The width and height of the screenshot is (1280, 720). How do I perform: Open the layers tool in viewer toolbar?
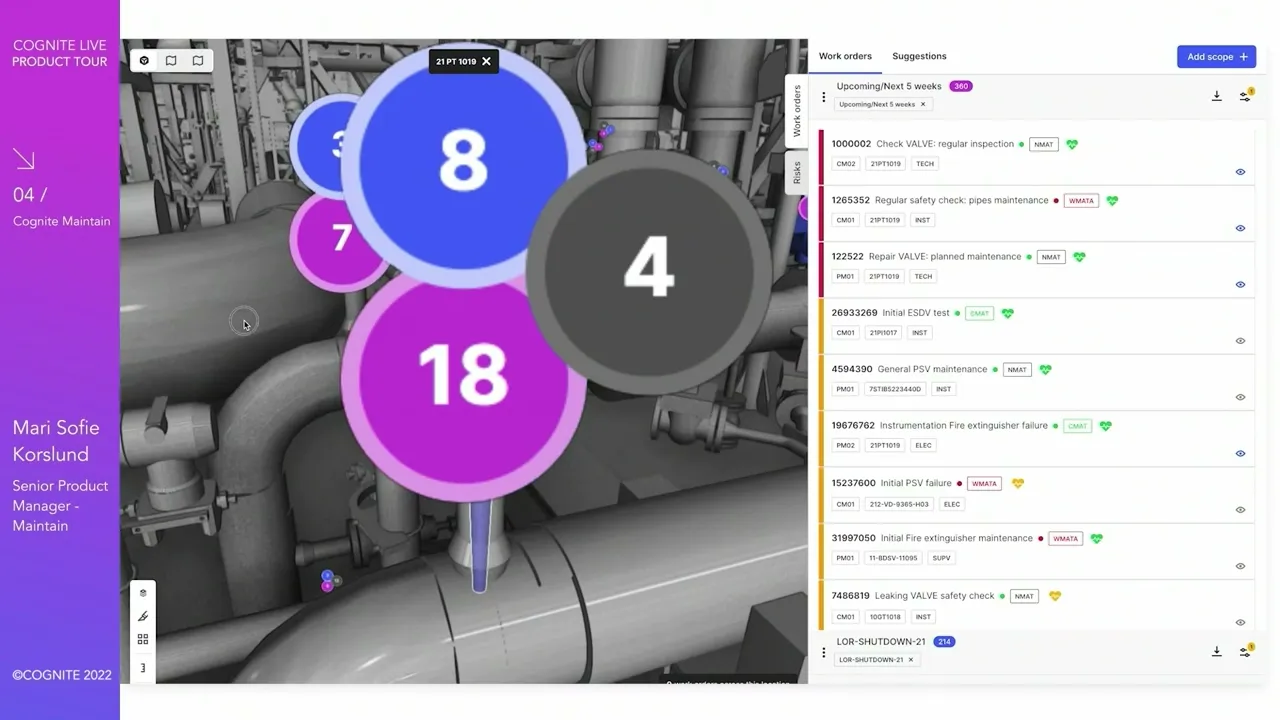(x=143, y=593)
